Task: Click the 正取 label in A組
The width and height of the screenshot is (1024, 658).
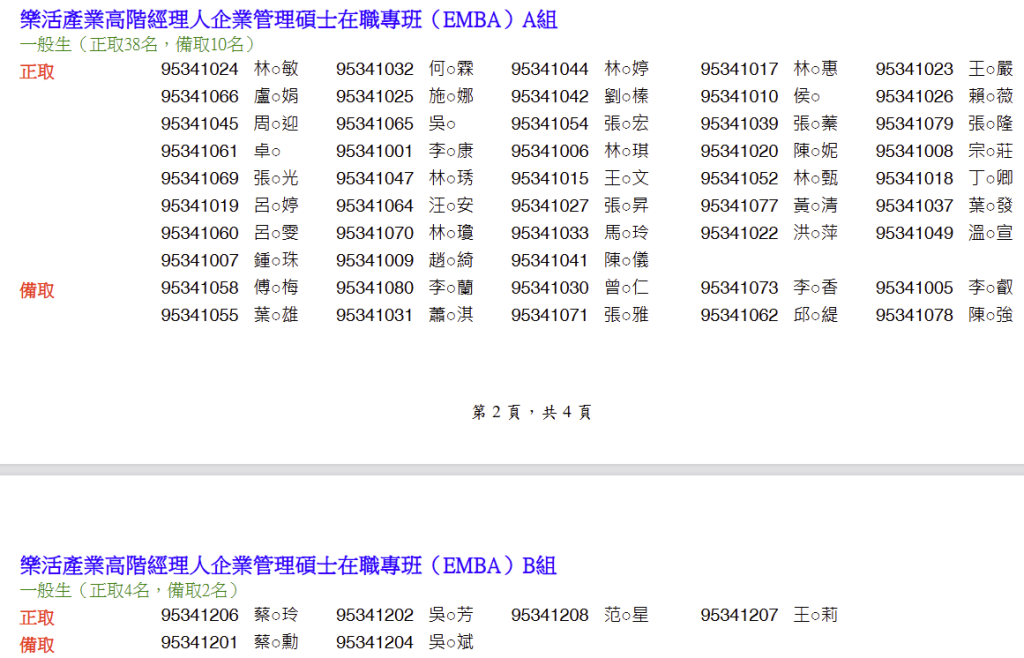Action: [38, 72]
